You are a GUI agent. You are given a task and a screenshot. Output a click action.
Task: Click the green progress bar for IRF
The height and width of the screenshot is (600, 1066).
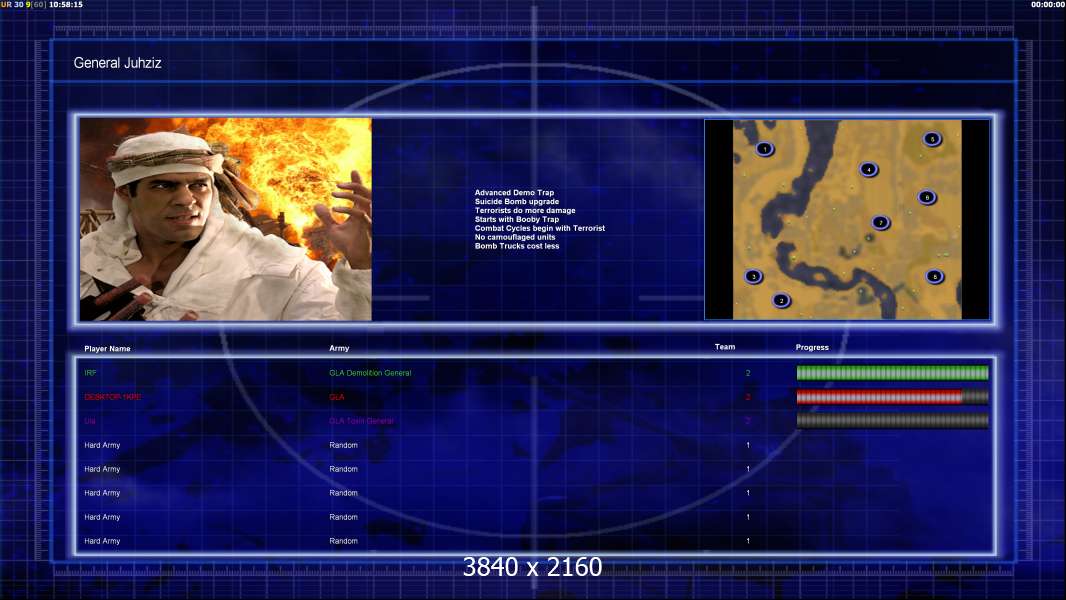[893, 372]
